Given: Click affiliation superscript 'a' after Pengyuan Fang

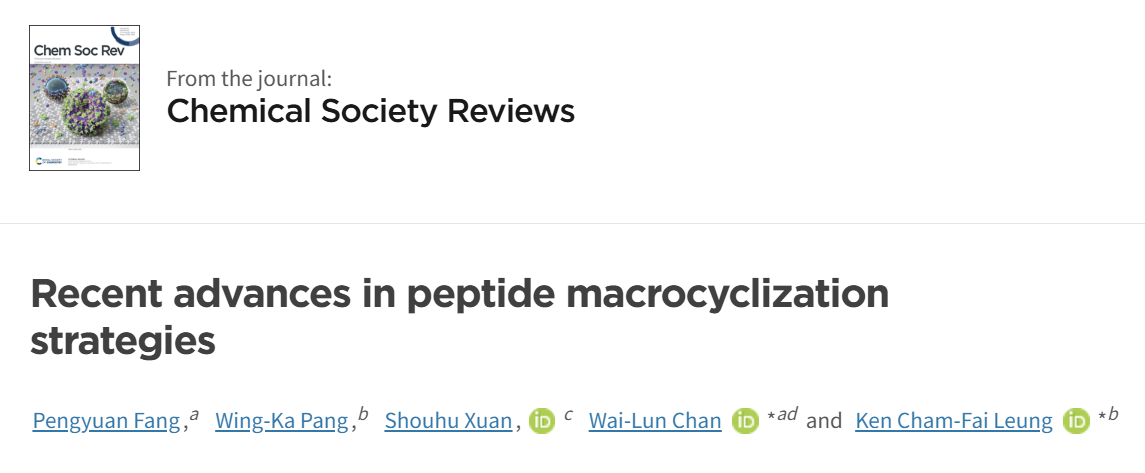Looking at the screenshot, I should 194,415.
